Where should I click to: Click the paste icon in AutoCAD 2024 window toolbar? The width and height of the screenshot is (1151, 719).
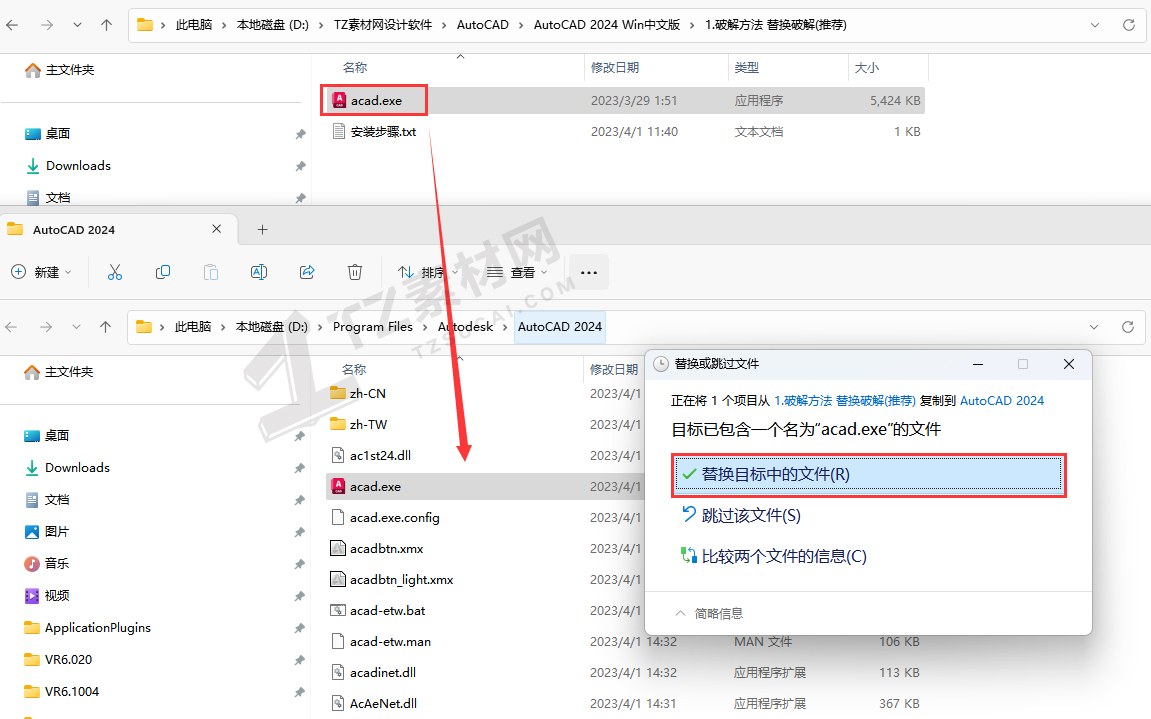coord(211,272)
